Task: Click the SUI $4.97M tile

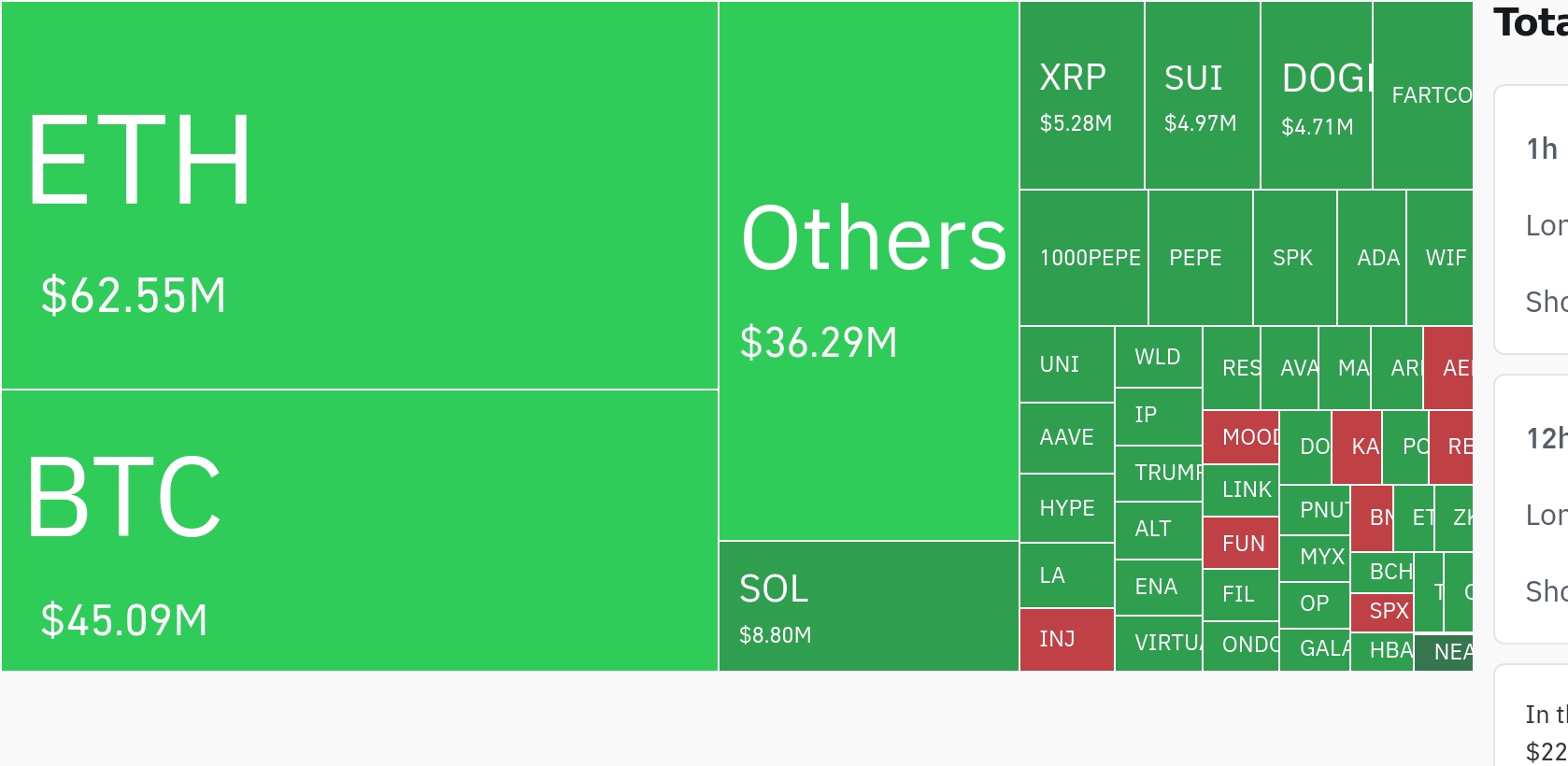Action: tap(1203, 95)
